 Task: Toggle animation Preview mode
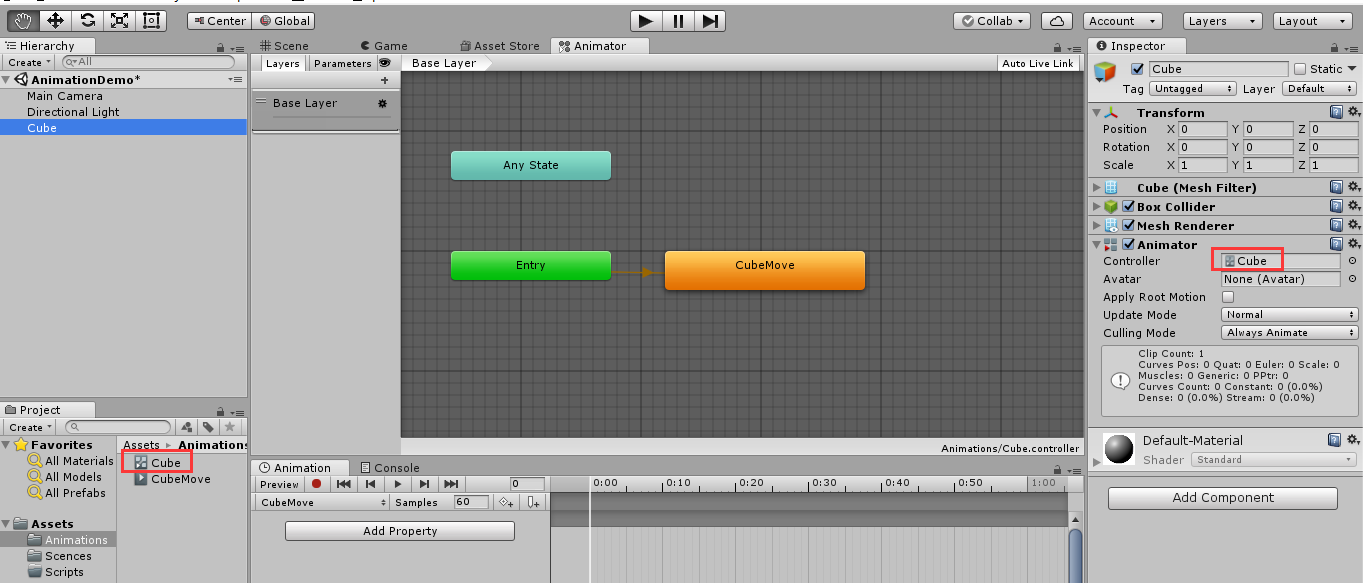(279, 484)
